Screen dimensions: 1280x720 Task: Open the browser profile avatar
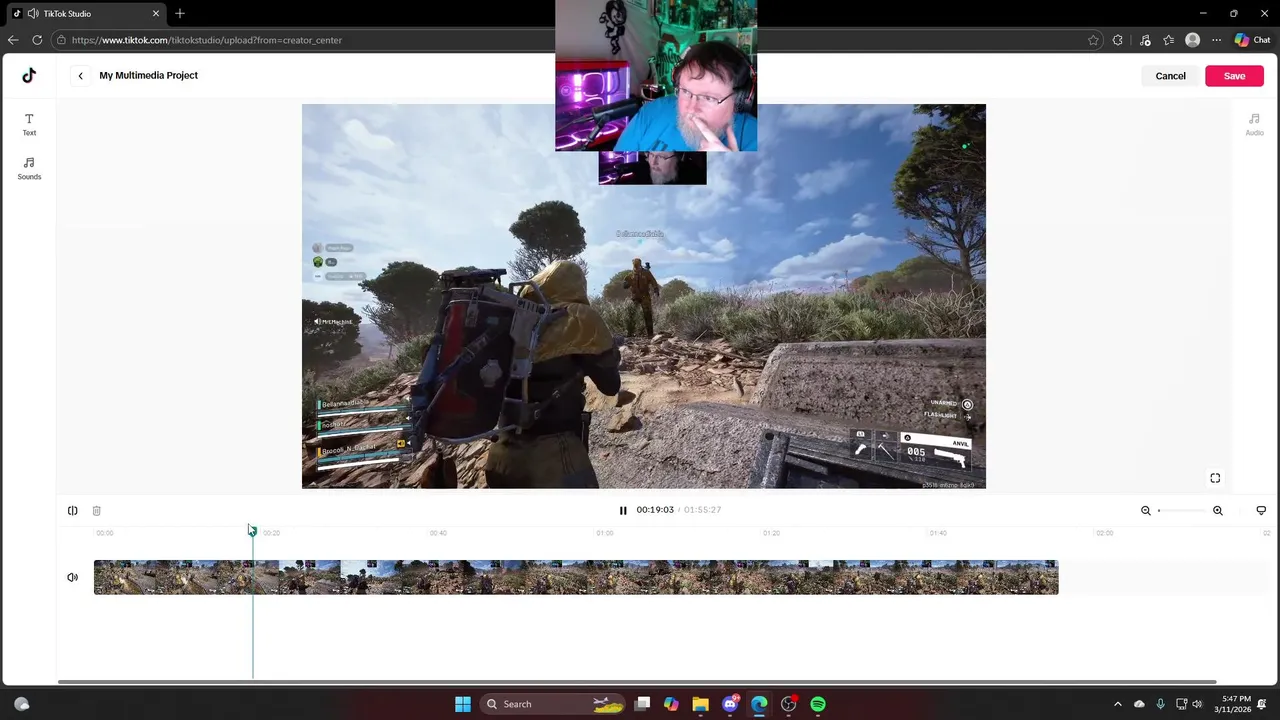(1192, 40)
